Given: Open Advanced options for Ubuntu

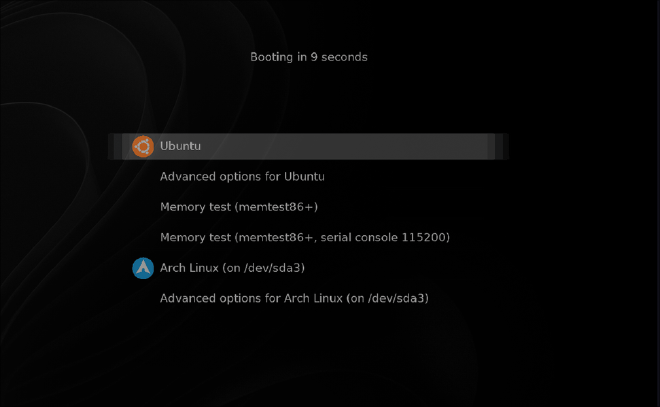Looking at the screenshot, I should click(242, 177).
